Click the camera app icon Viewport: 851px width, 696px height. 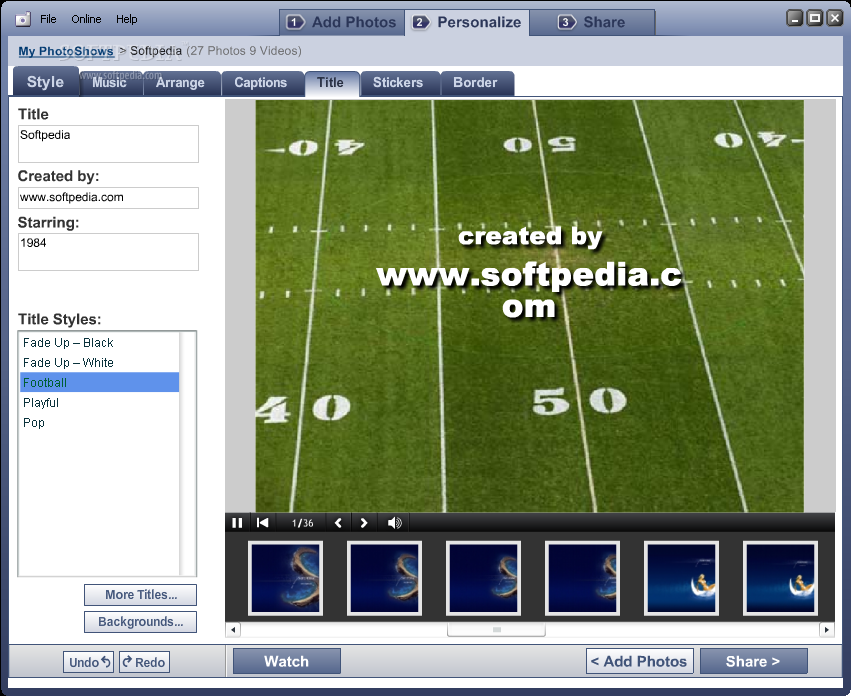coord(23,20)
